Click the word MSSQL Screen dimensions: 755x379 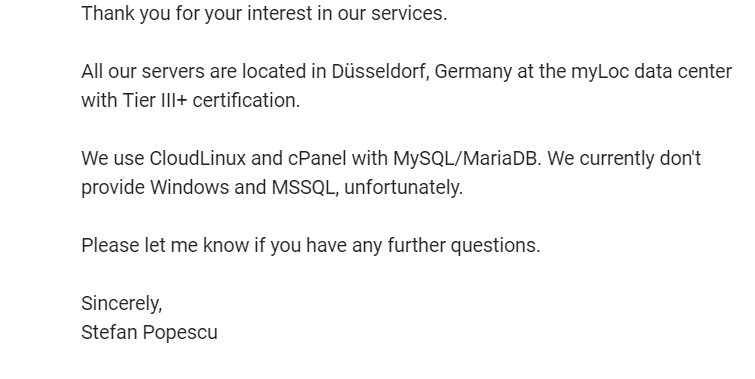305,187
